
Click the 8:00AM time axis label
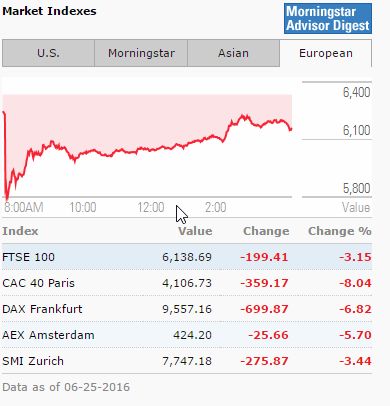pos(24,207)
